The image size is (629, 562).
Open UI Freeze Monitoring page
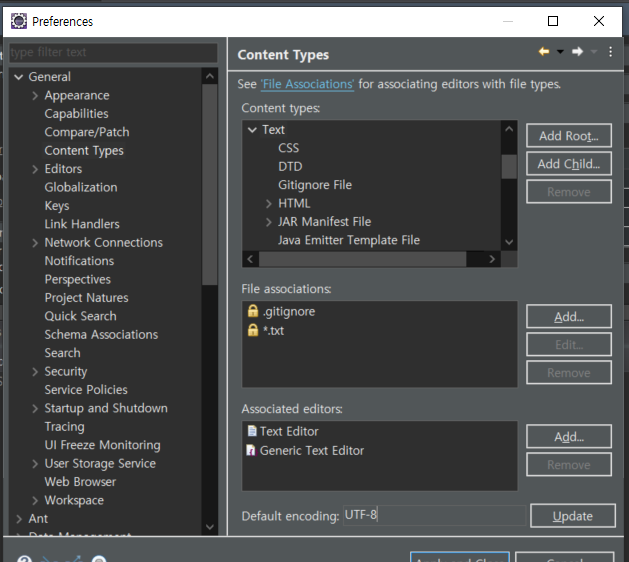(x=102, y=445)
